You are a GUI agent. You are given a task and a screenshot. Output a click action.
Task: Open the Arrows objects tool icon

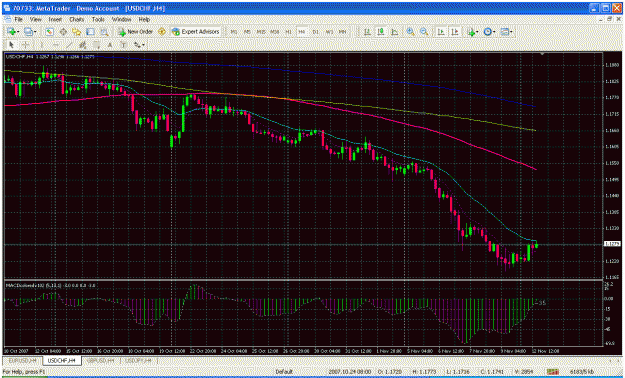coord(137,45)
